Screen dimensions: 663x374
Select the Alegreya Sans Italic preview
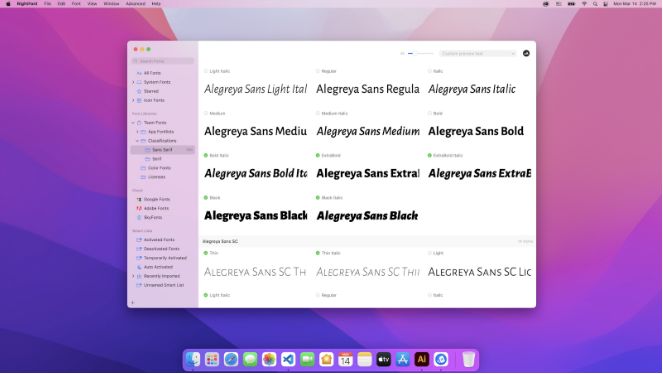(x=472, y=89)
